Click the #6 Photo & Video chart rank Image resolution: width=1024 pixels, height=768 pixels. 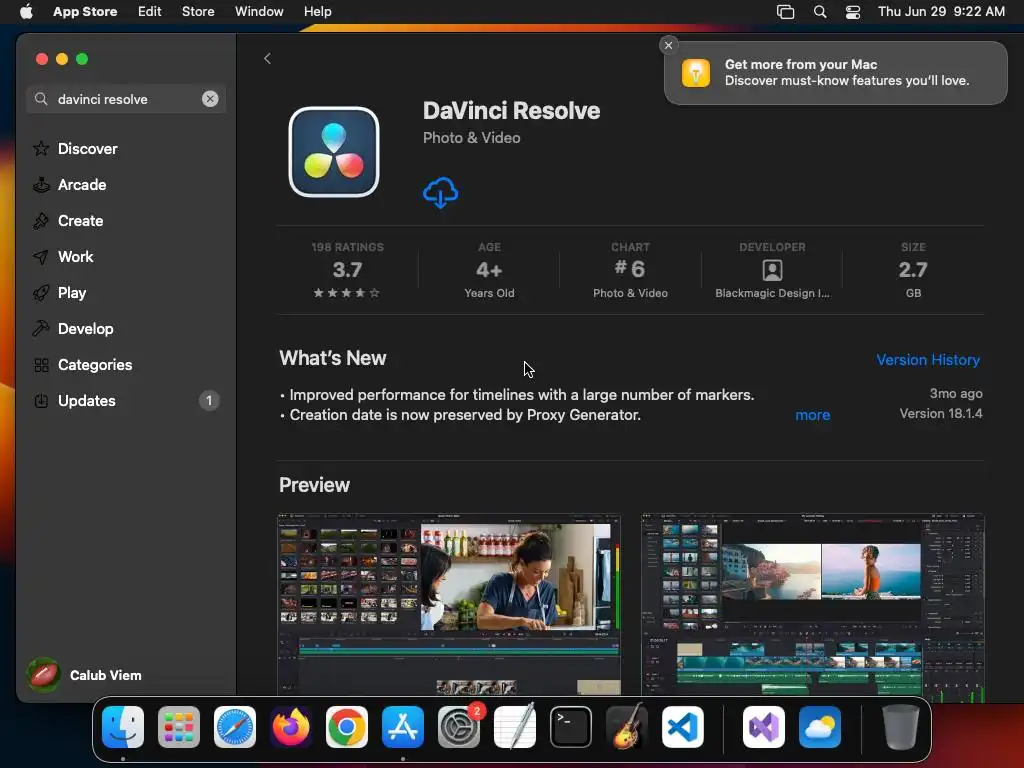click(630, 270)
